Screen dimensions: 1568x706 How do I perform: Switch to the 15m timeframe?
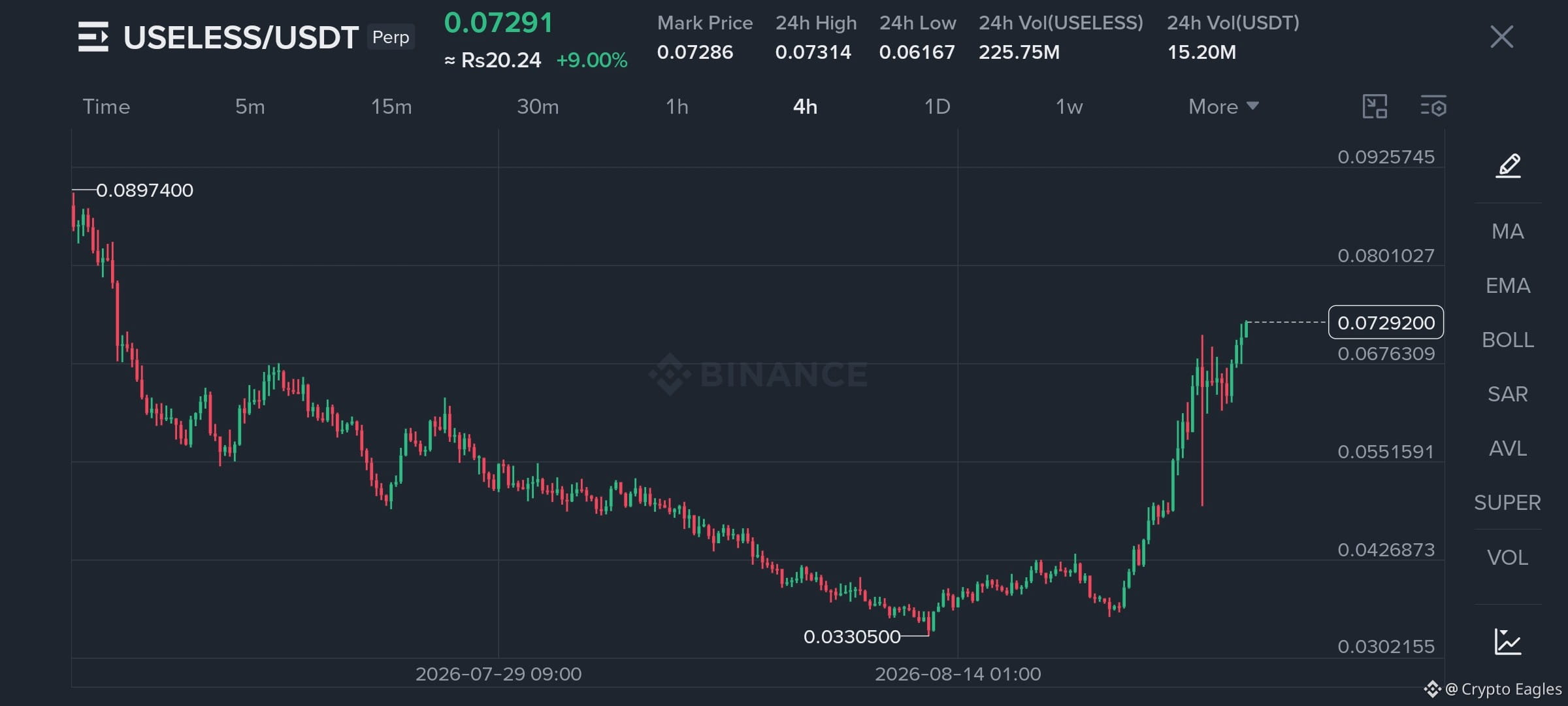pyautogui.click(x=391, y=107)
